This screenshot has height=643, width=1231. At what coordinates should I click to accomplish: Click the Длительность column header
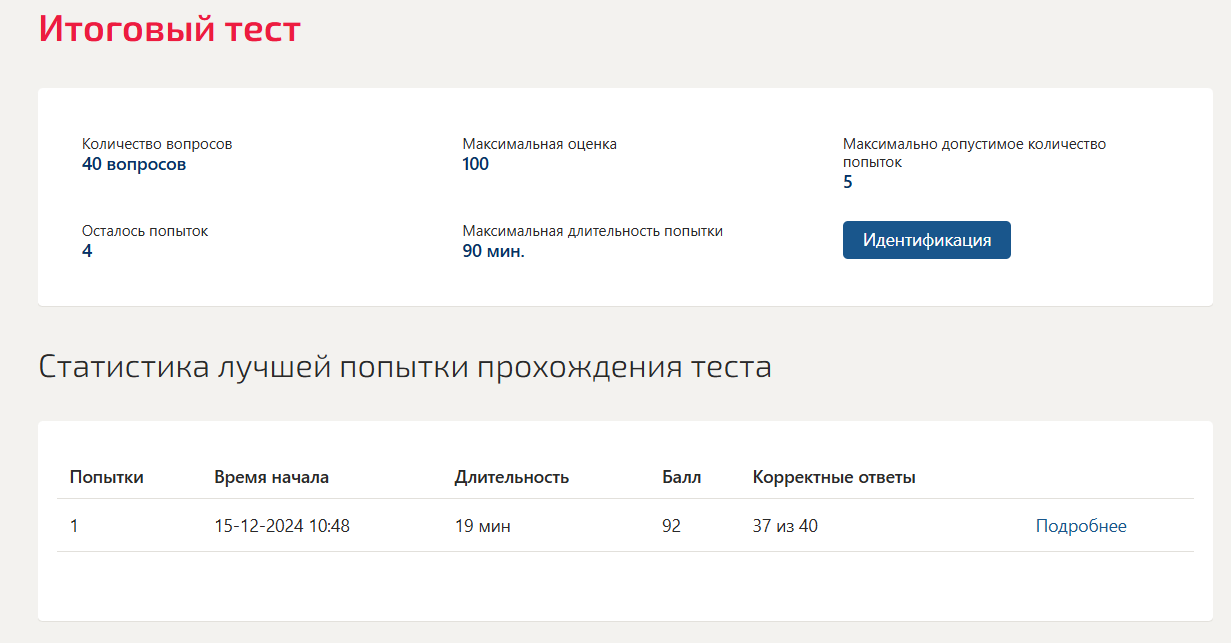tap(512, 477)
